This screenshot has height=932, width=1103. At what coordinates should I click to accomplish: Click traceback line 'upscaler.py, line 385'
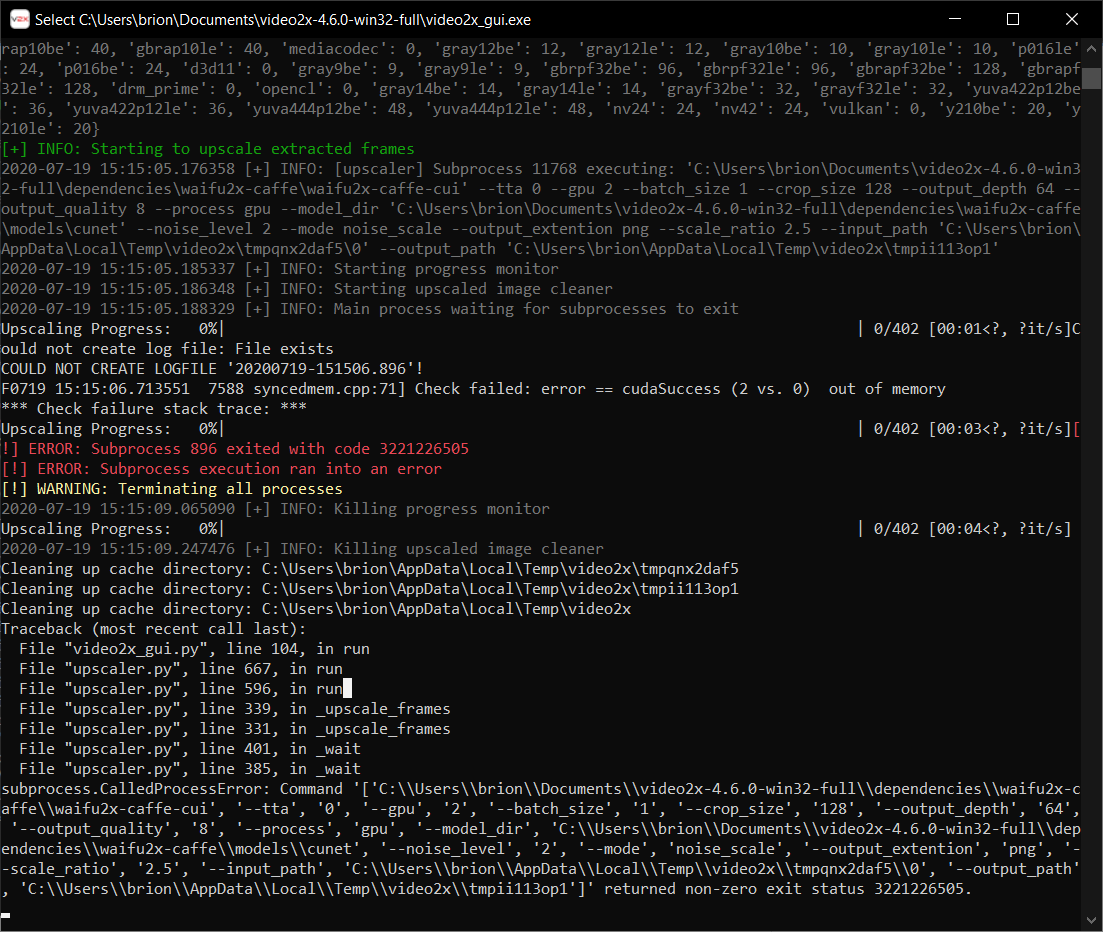pos(190,769)
